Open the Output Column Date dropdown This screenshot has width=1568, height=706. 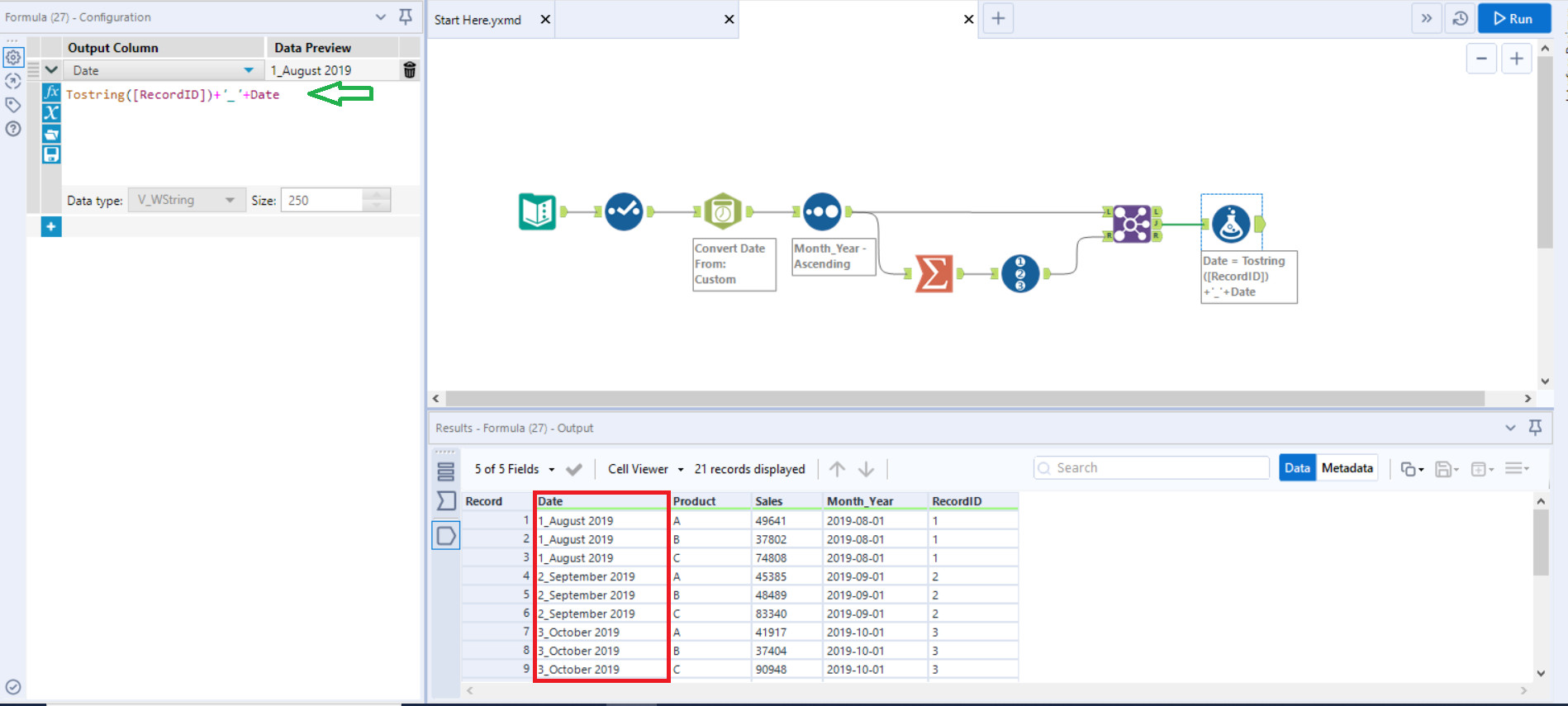(248, 70)
